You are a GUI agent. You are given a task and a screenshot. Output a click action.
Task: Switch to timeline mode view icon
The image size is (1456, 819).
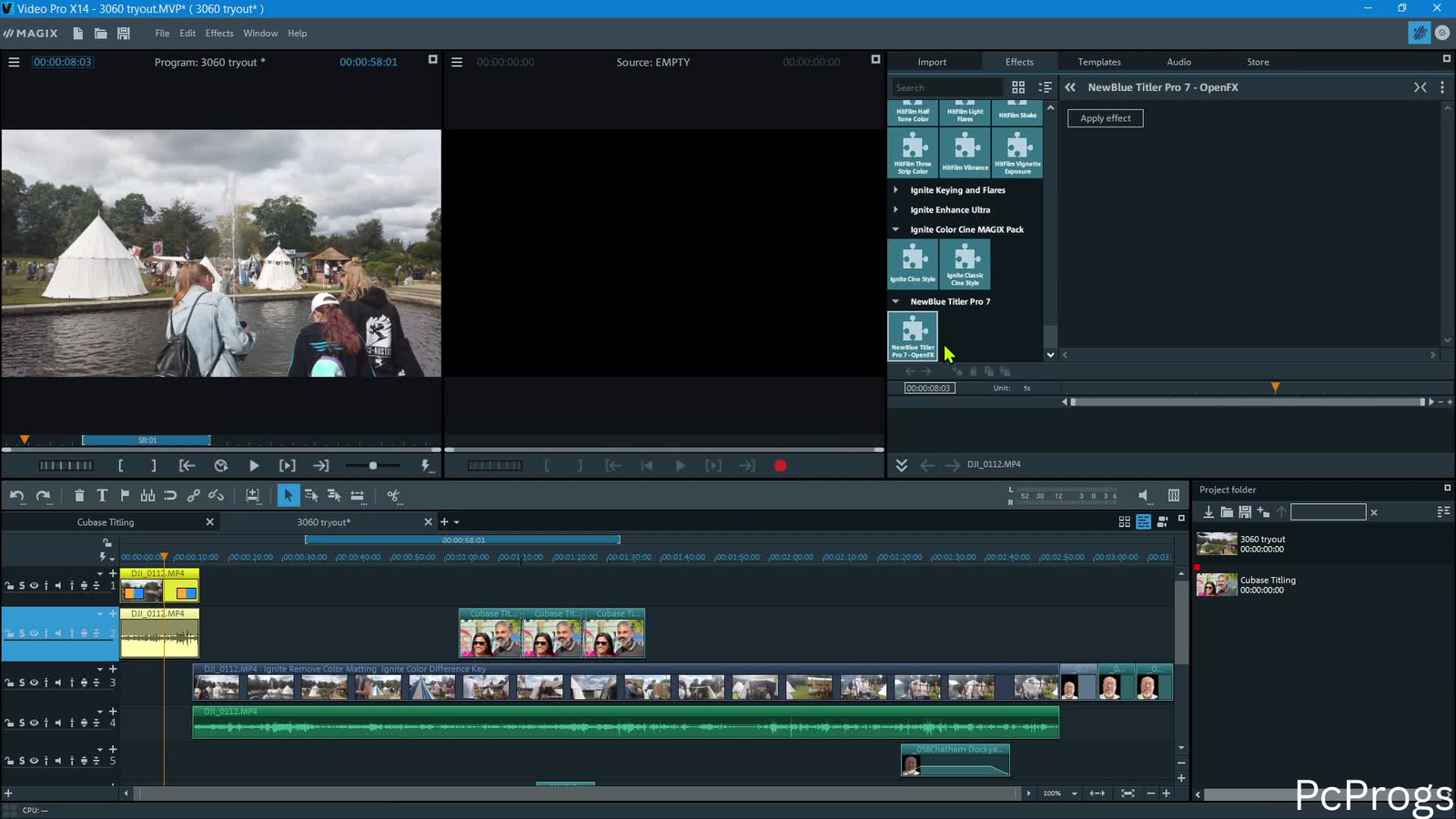[x=1144, y=521]
